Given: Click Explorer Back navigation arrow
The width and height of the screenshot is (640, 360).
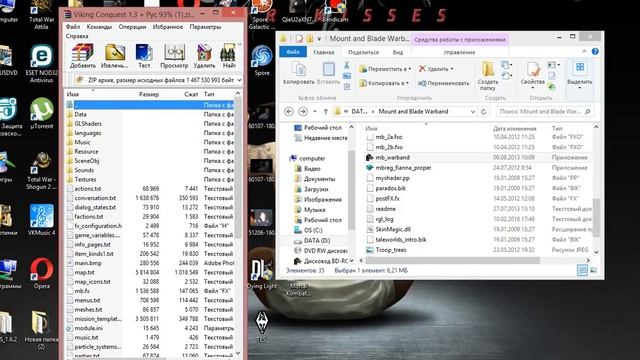Looking at the screenshot, I should click(x=289, y=111).
